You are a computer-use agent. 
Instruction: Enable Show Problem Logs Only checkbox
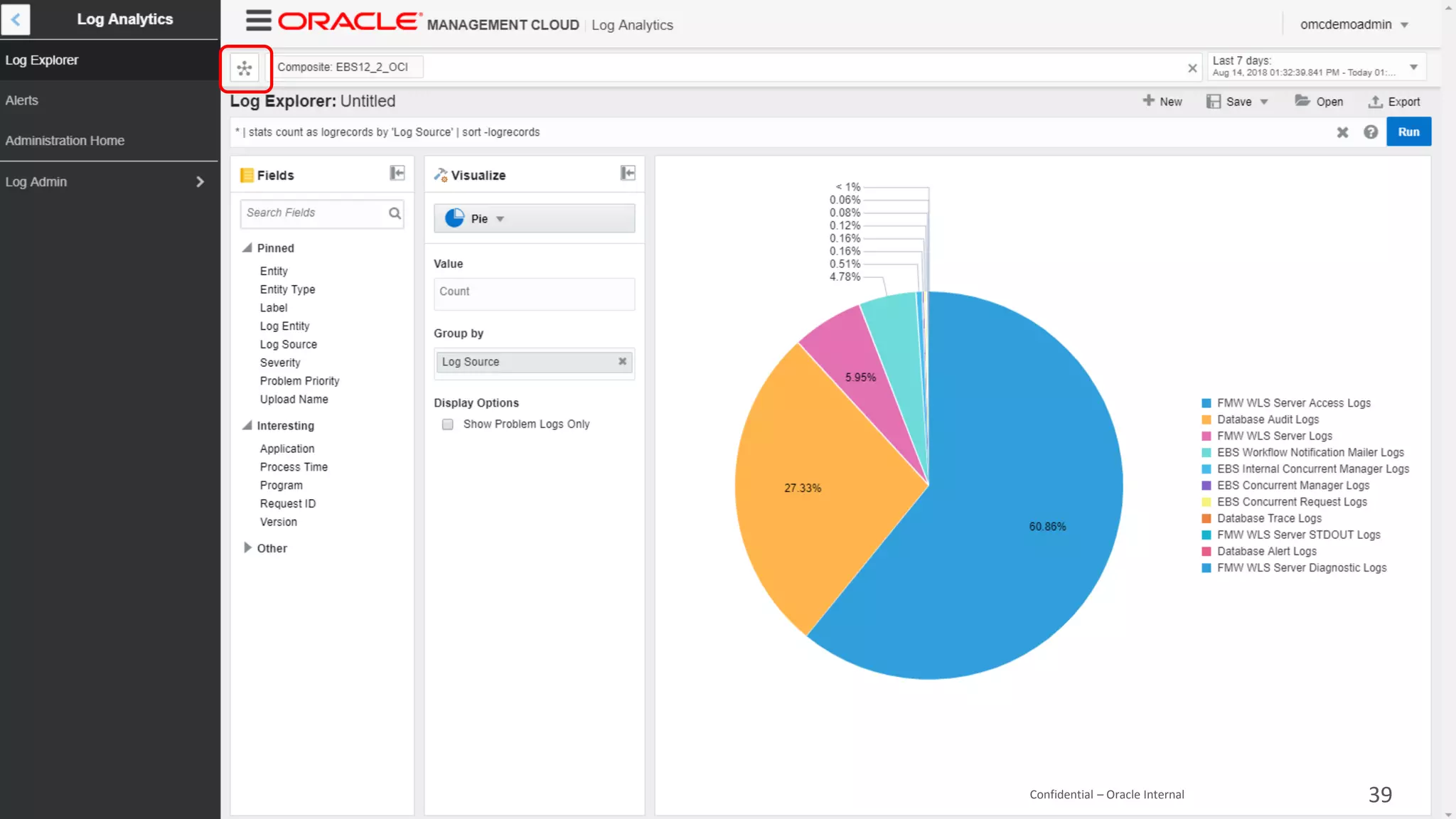(x=447, y=424)
